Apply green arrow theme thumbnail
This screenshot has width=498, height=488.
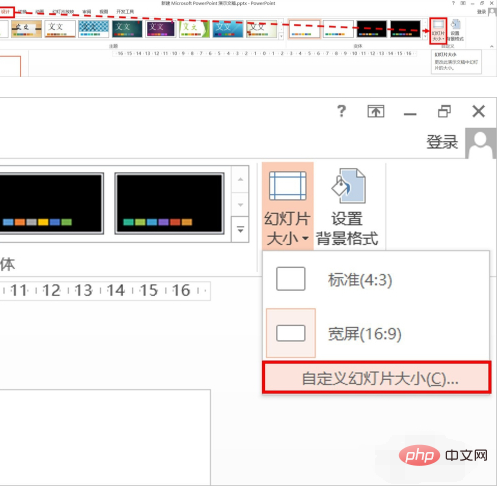click(x=194, y=29)
